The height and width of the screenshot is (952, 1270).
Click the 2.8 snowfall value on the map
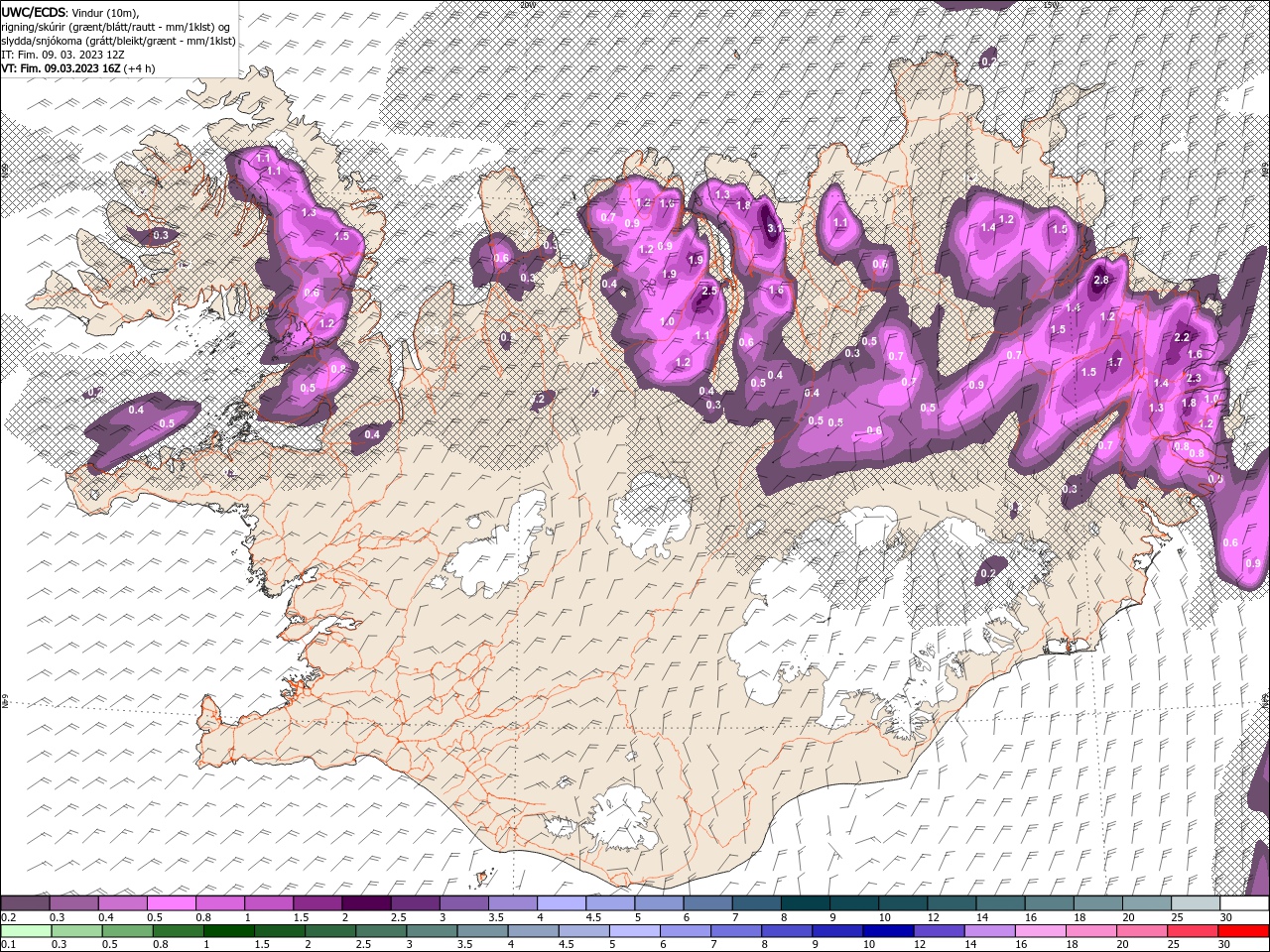point(1100,281)
